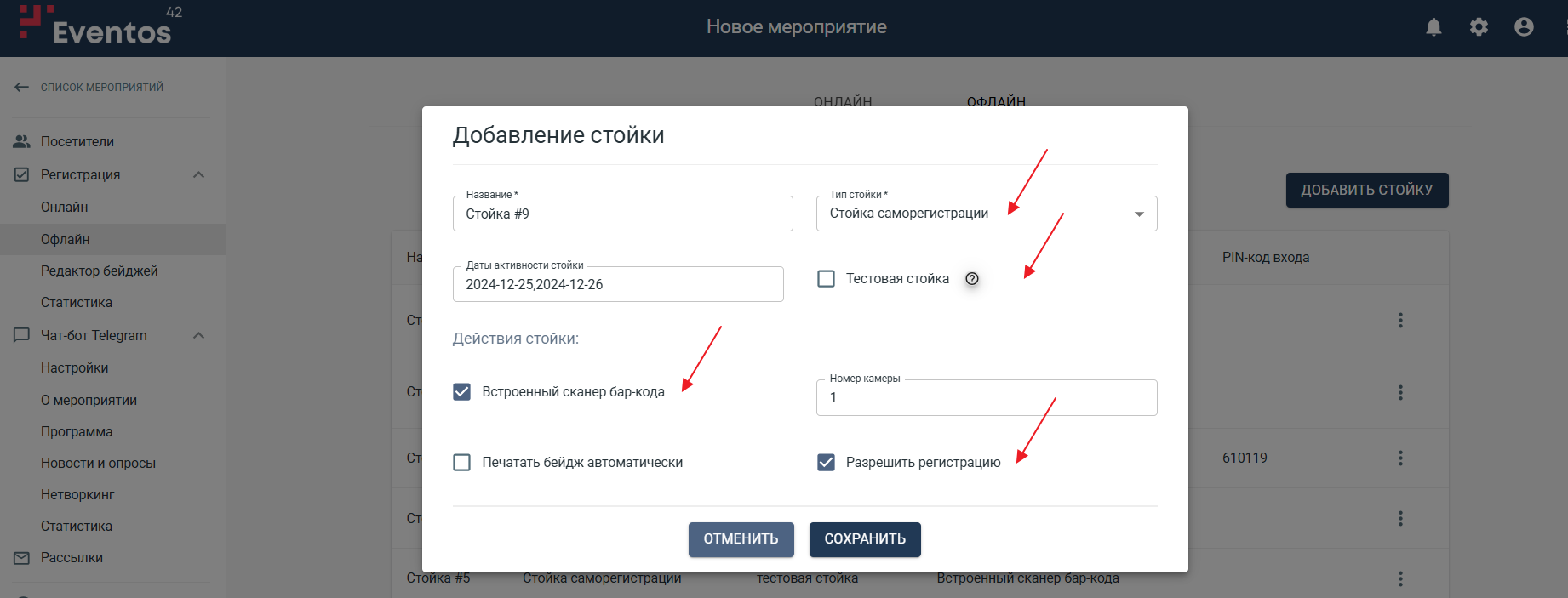Viewport: 1568px width, 598px height.
Task: Collapse the Регистрация sidebar section
Action: [x=198, y=175]
